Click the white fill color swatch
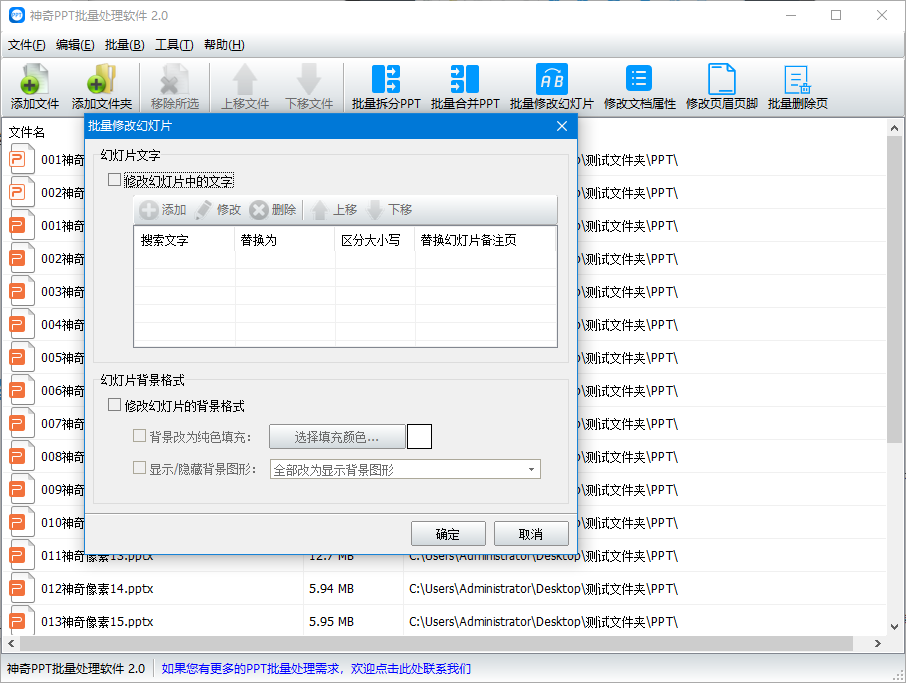Image resolution: width=906 pixels, height=683 pixels. coord(419,436)
